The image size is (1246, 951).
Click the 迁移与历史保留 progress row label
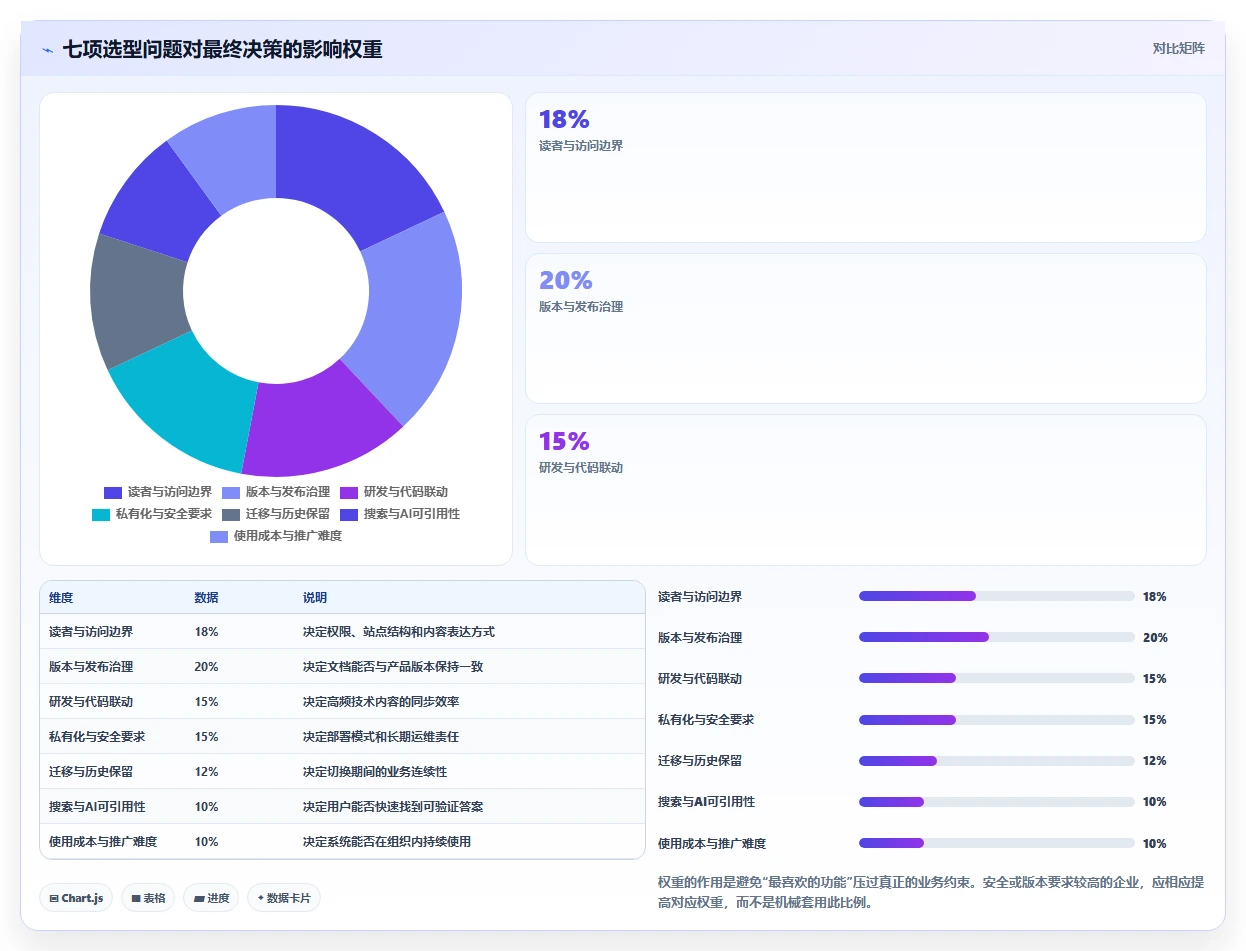(700, 761)
